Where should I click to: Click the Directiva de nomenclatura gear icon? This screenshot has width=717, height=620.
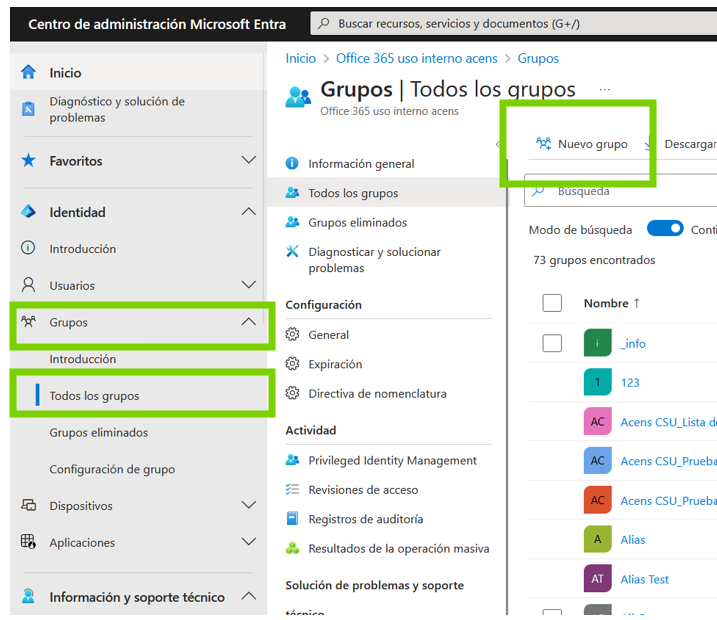[292, 393]
